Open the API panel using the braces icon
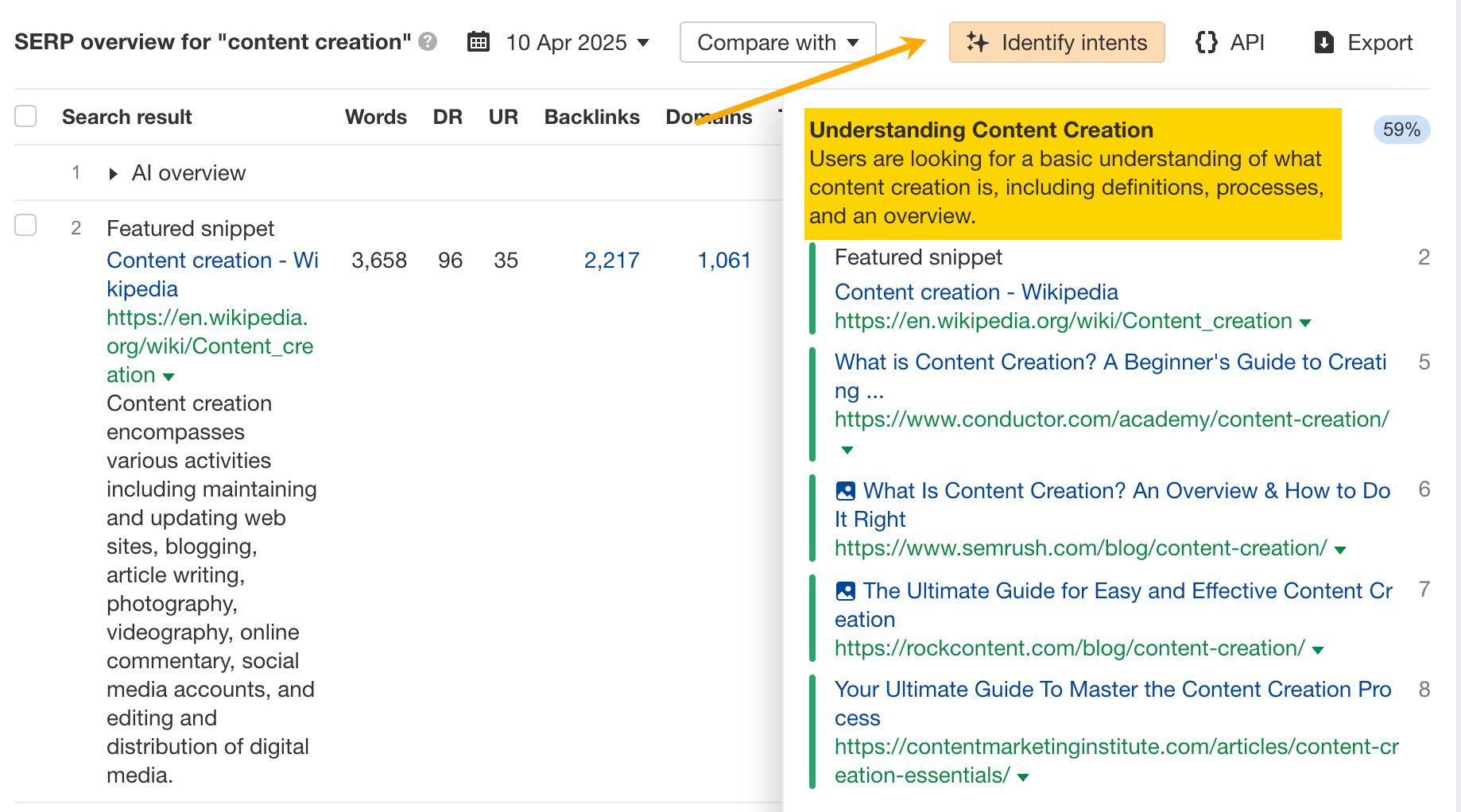This screenshot has width=1461, height=812. (x=1207, y=42)
